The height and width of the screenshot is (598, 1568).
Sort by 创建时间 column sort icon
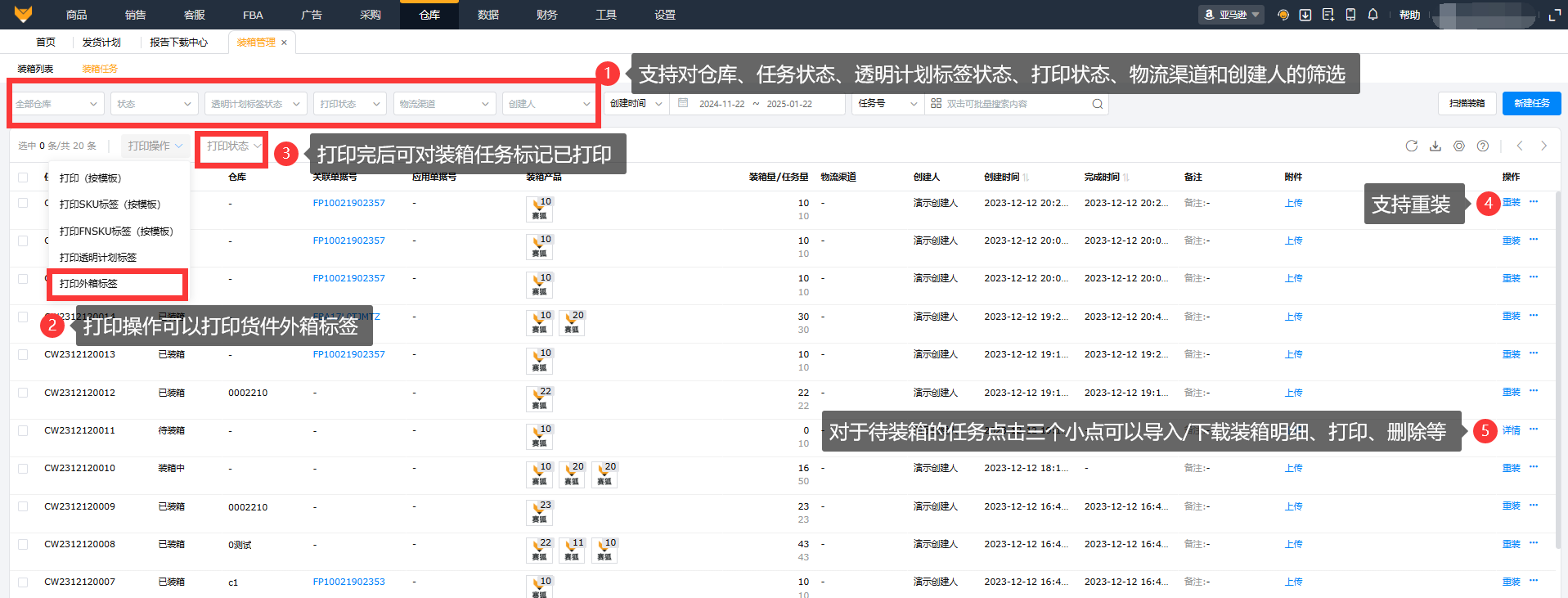tap(1026, 178)
